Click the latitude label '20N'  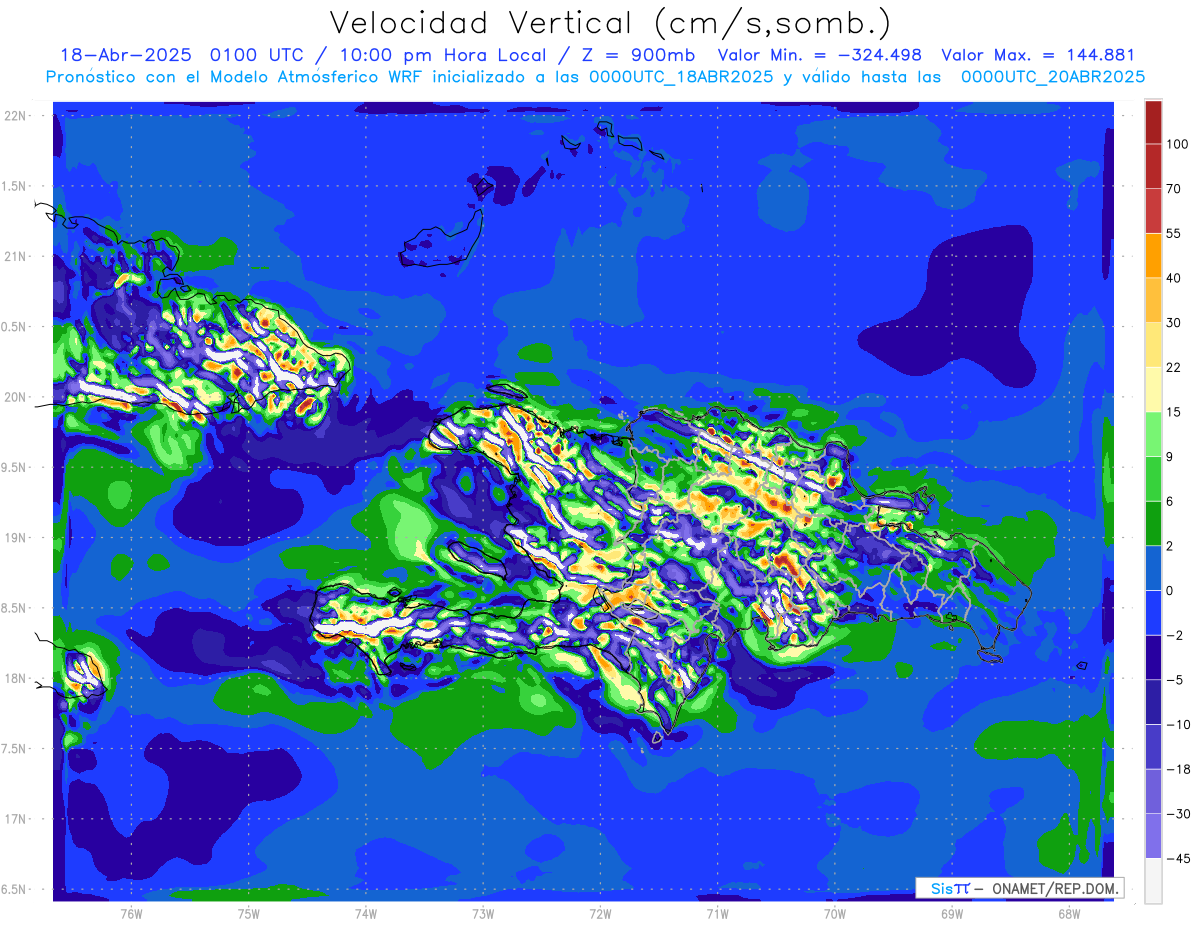[x=15, y=398]
